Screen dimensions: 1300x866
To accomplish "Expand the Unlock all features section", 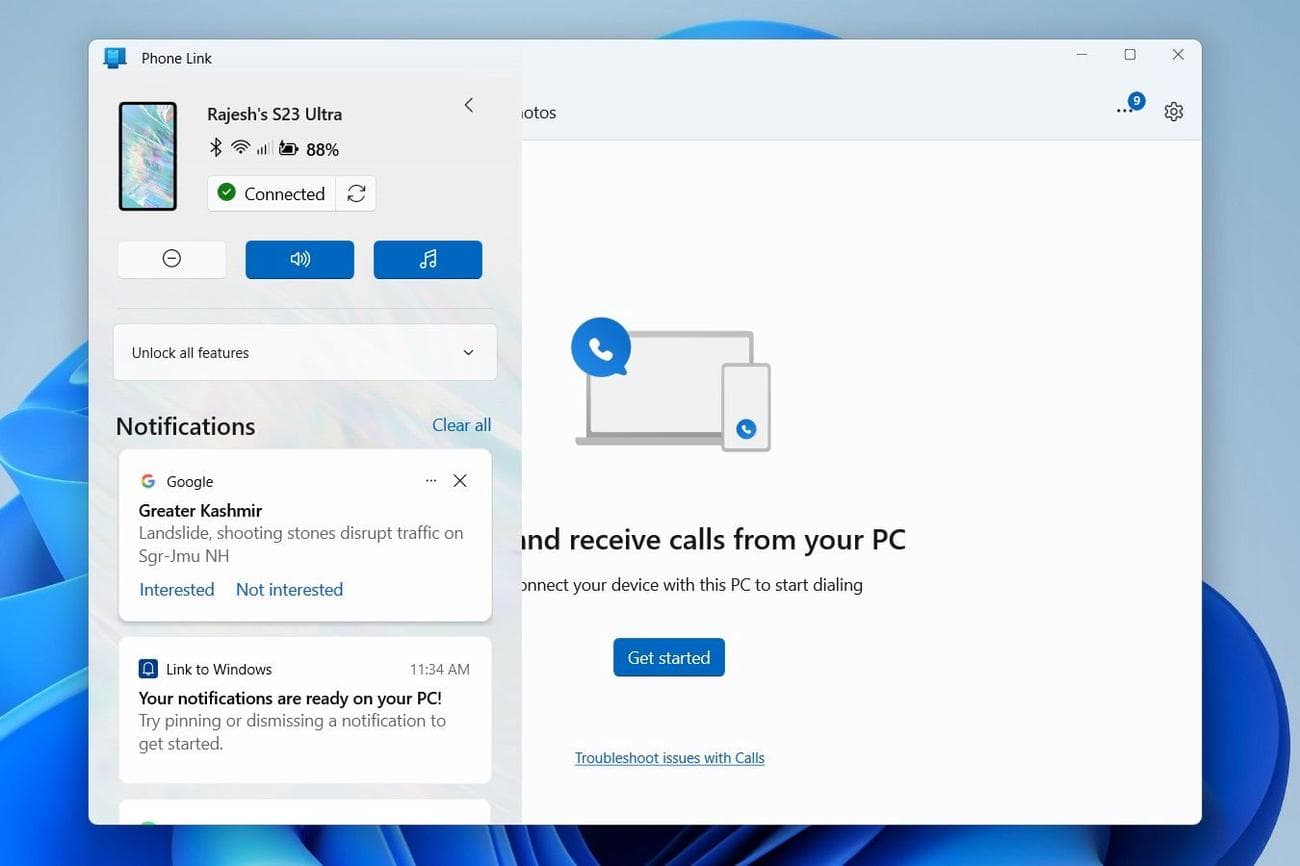I will tap(305, 352).
